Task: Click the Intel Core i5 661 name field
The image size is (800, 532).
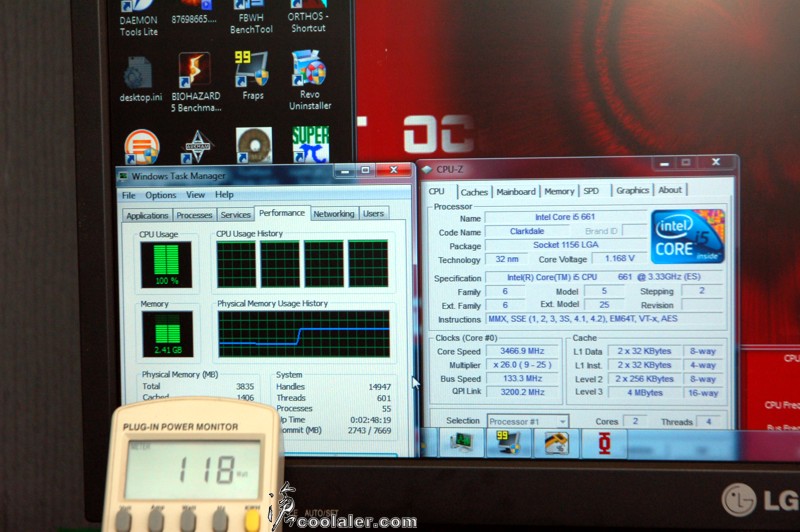Action: 565,217
